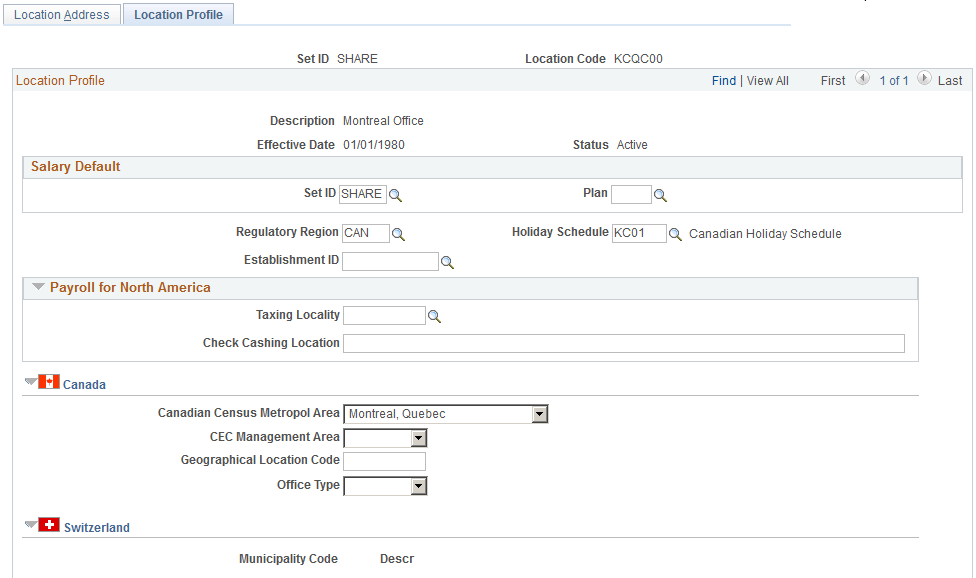Focus Holiday Schedule input field
This screenshot has height=578, width=976.
click(x=639, y=233)
